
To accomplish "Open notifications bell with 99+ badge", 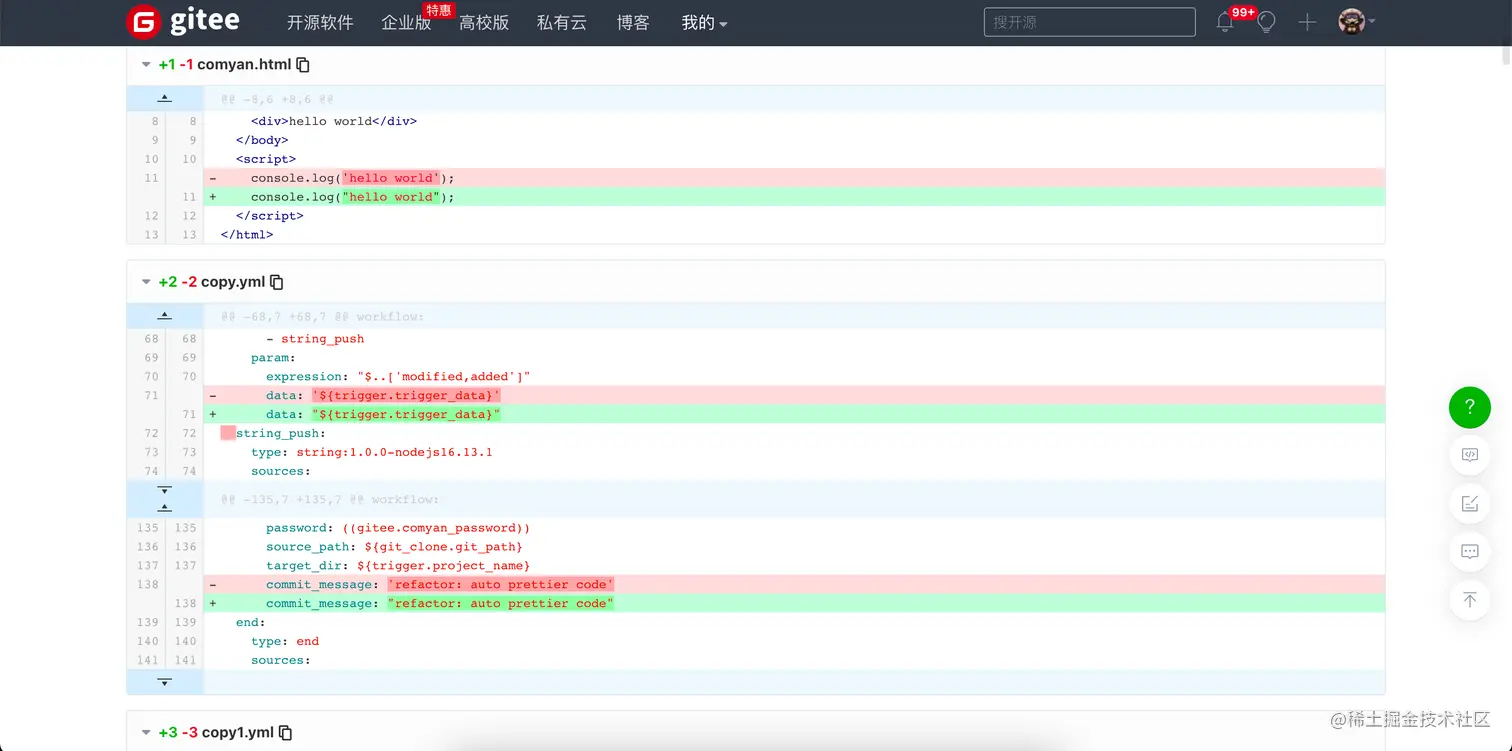I will (1225, 22).
